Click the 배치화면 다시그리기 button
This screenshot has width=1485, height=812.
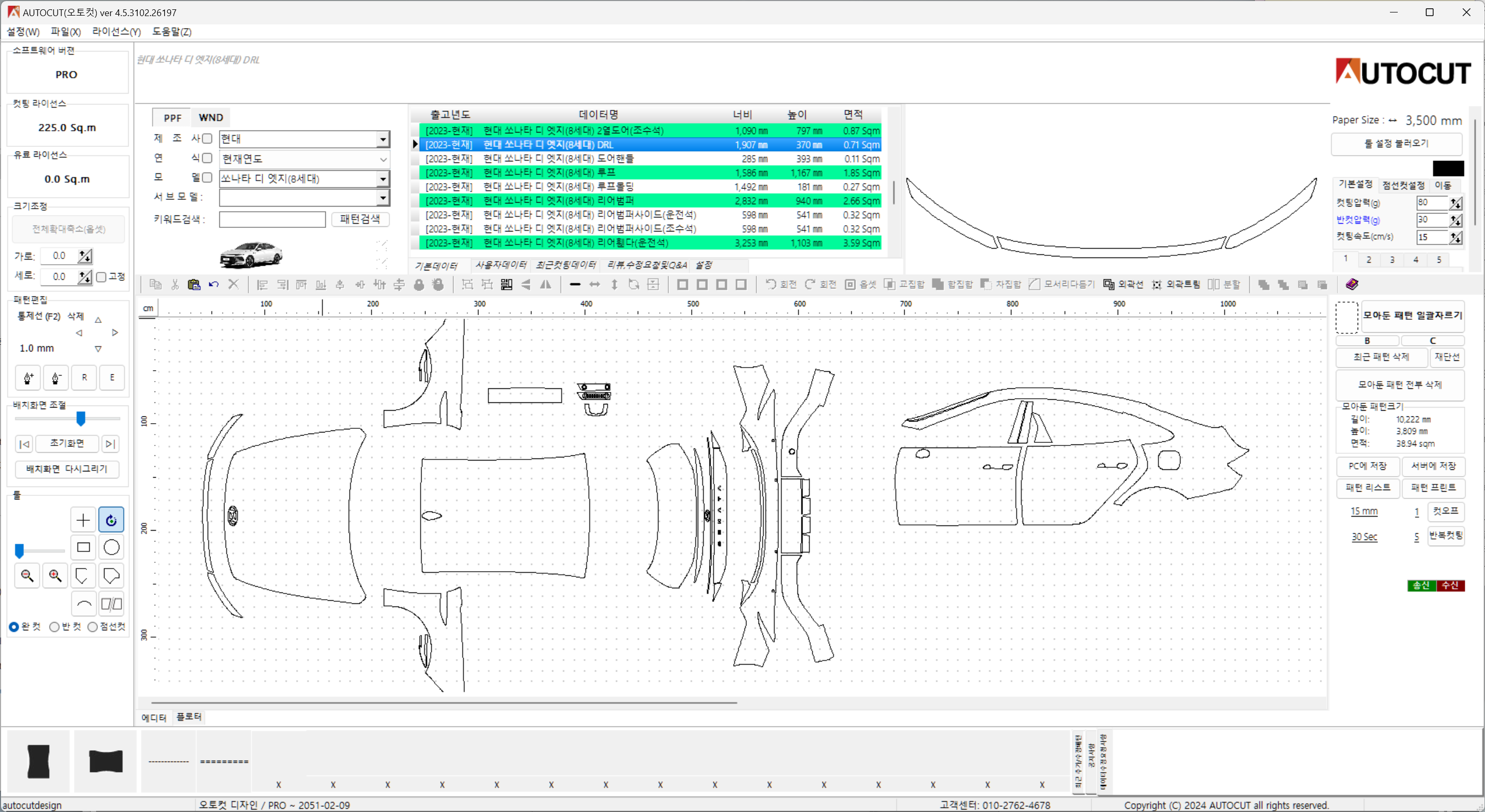67,469
